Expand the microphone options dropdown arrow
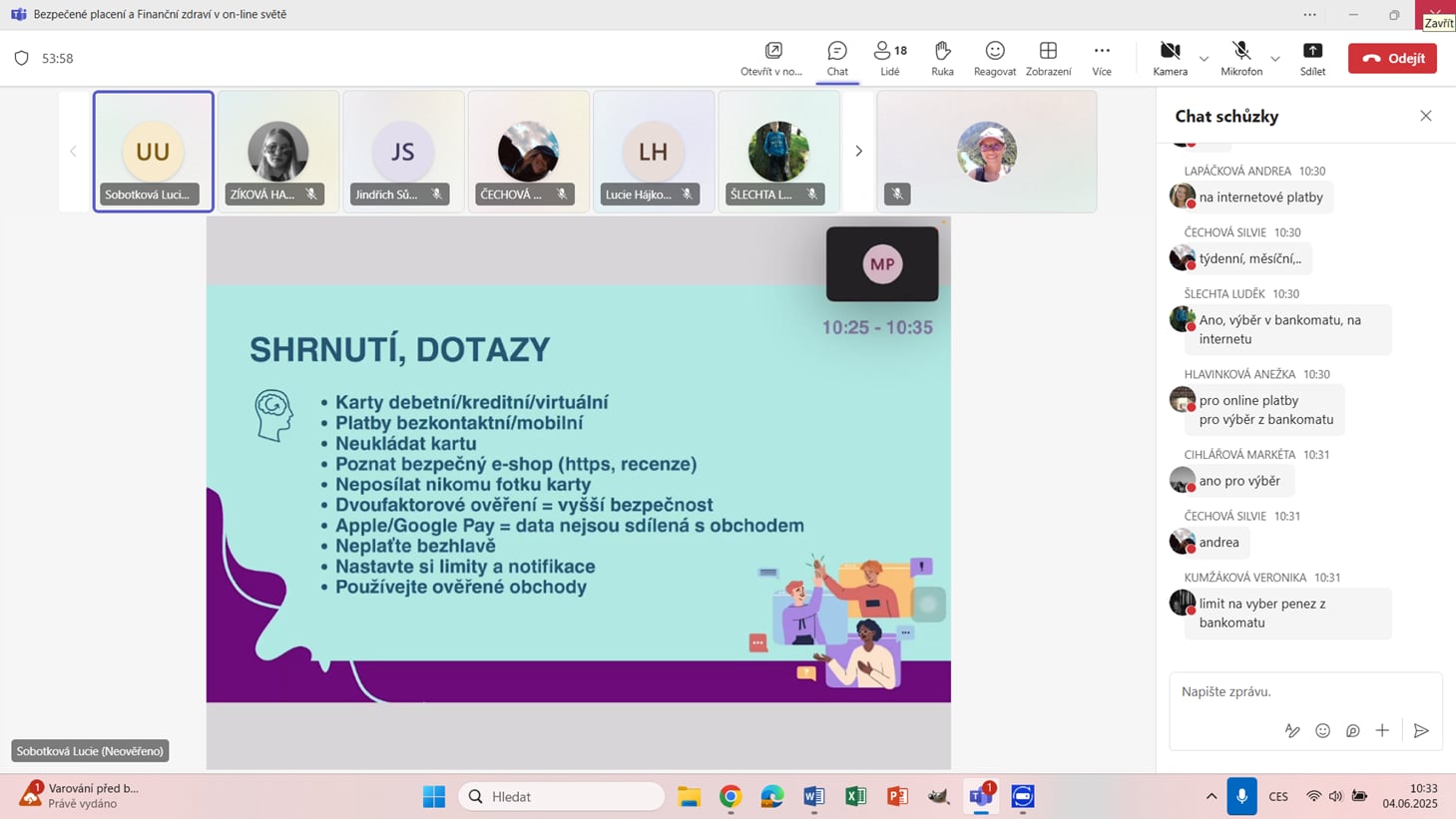The height and width of the screenshot is (819, 1456). click(x=1275, y=59)
